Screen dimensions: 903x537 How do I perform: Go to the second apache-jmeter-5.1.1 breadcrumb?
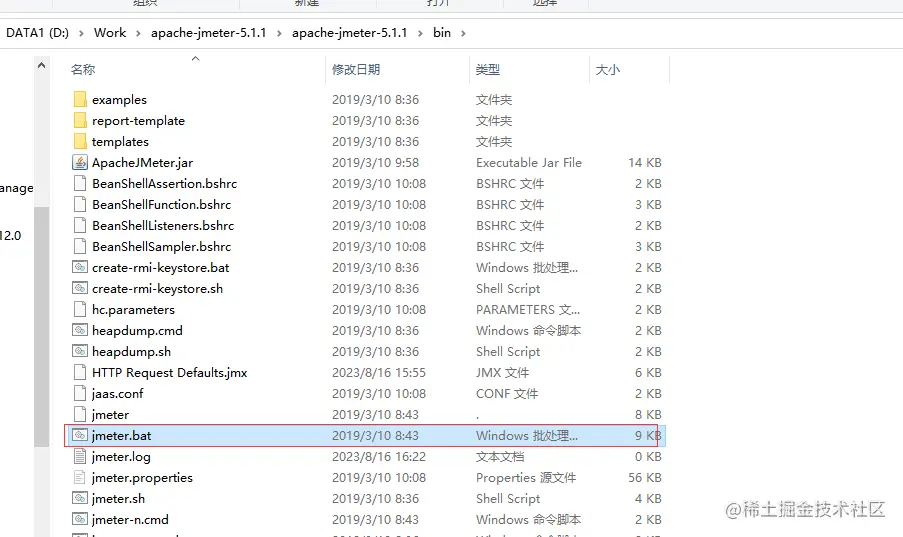tap(350, 33)
